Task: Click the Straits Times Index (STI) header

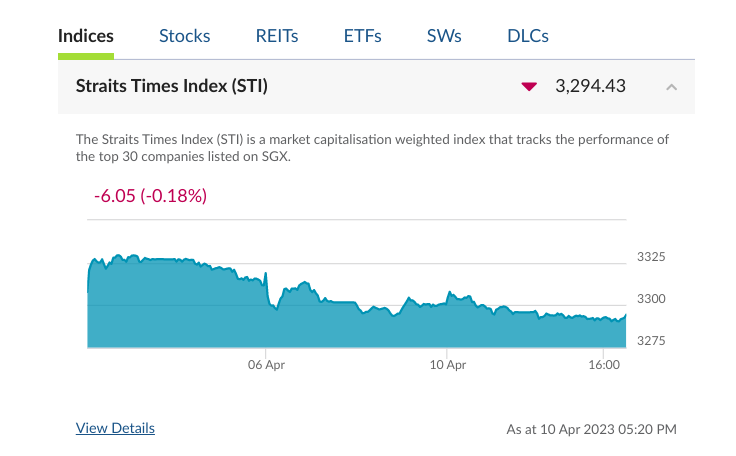Action: coord(172,86)
